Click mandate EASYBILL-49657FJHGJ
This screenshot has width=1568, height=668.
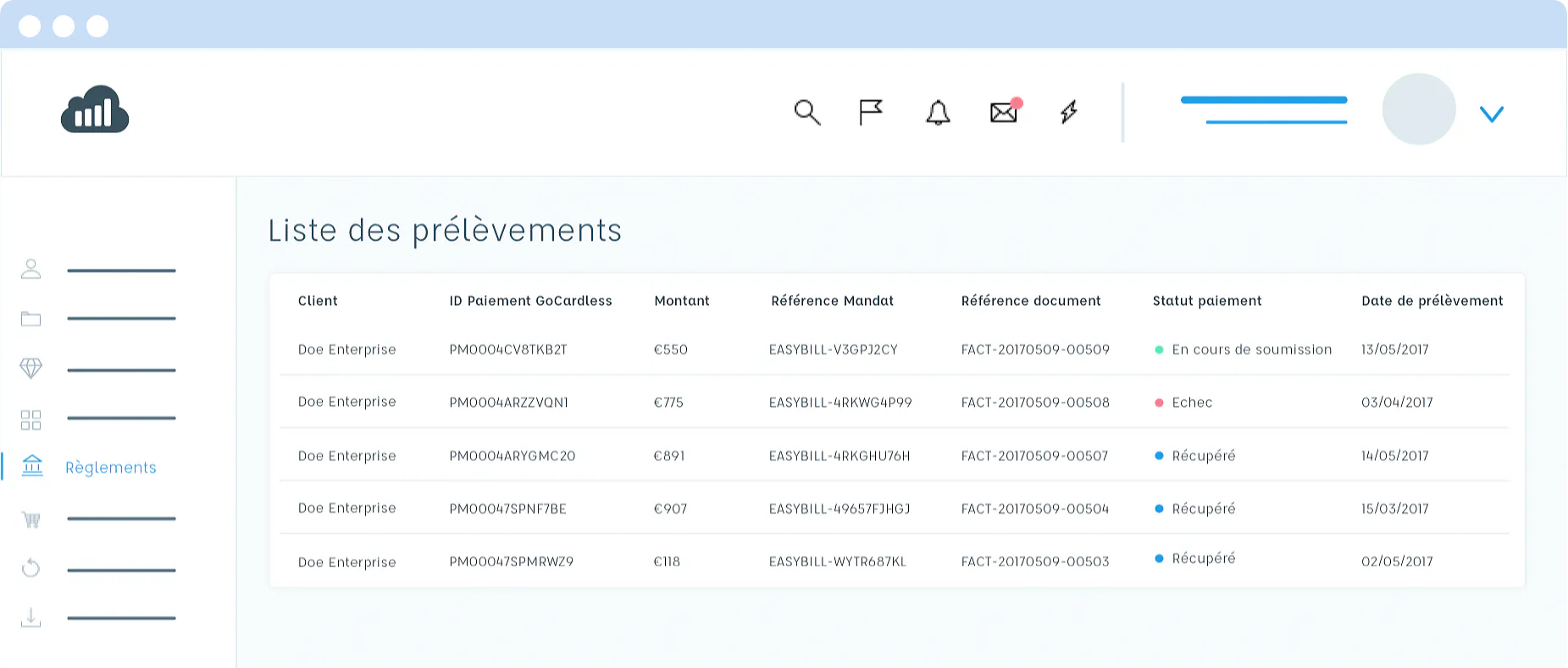839,509
